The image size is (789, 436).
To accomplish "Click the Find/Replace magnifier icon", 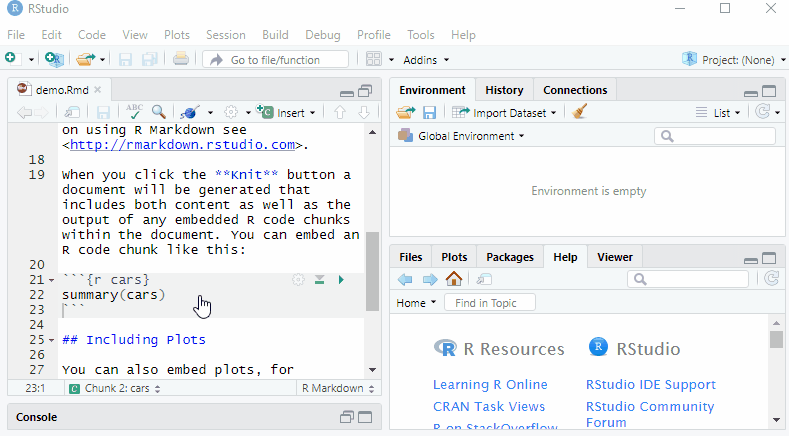I will (x=159, y=112).
